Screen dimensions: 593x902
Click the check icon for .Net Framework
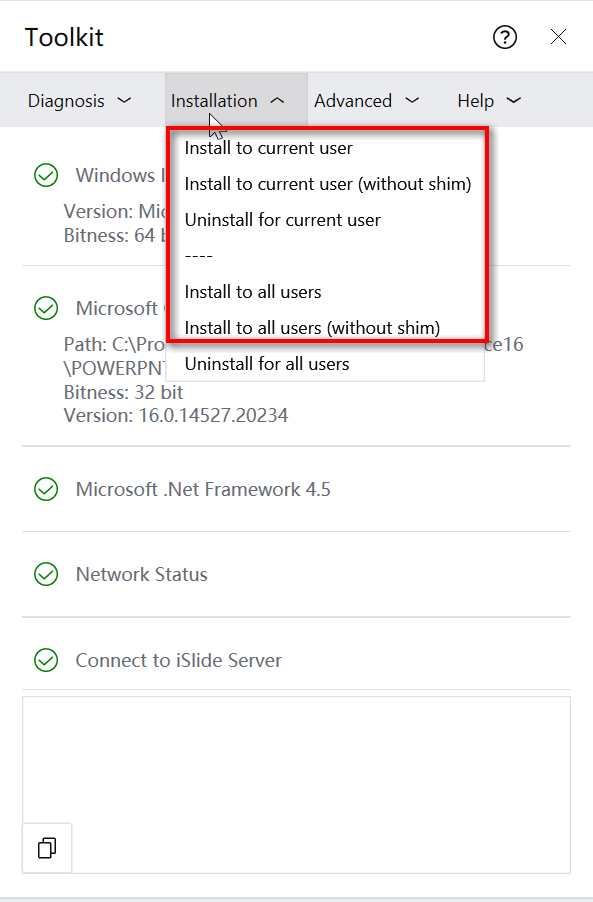[x=46, y=489]
